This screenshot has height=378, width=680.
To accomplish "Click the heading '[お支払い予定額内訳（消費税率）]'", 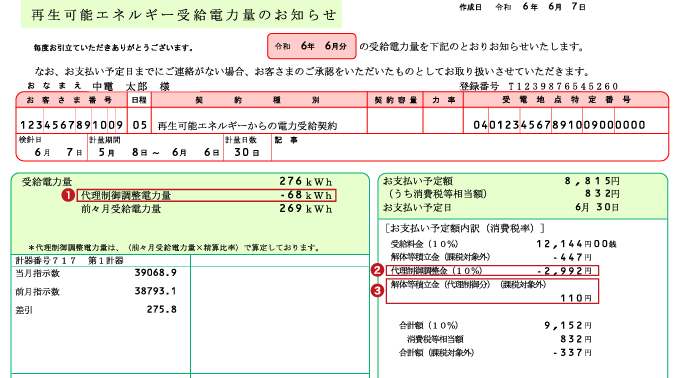I will (x=464, y=228).
